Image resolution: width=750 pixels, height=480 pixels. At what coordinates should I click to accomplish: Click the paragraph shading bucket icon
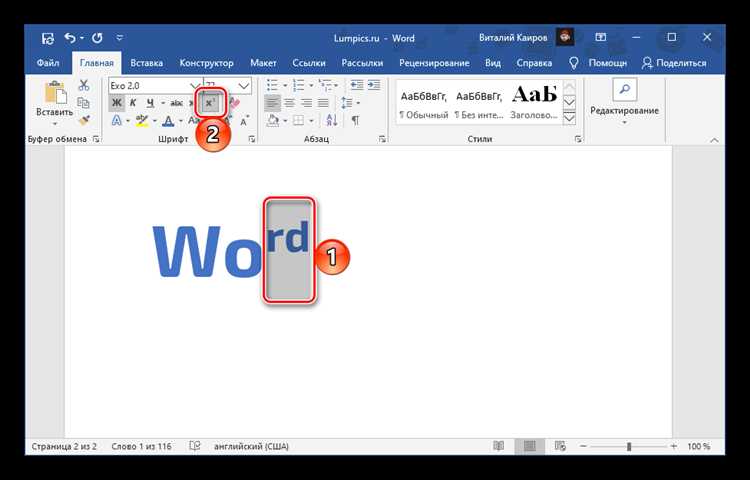tap(273, 120)
